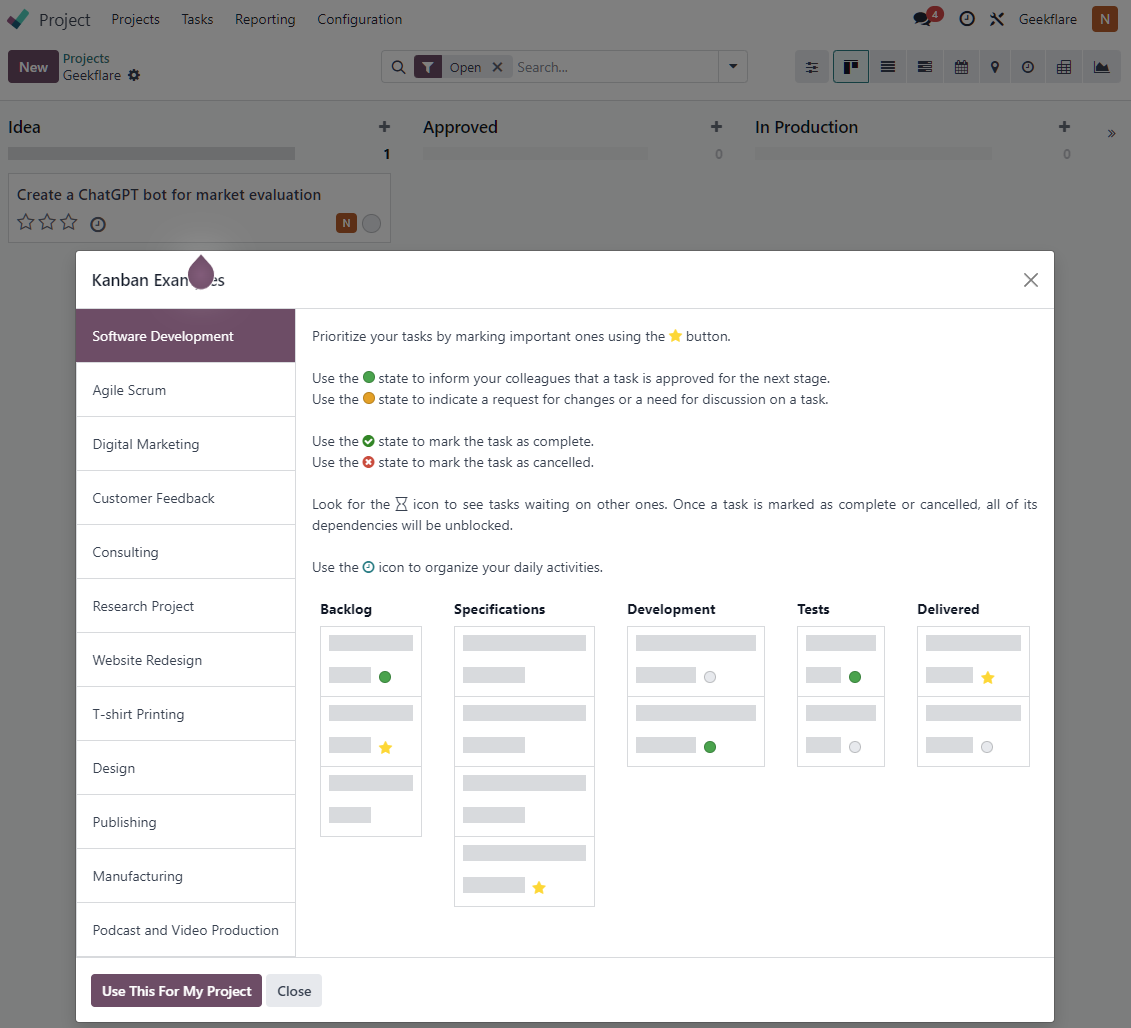This screenshot has width=1131, height=1028.
Task: Select the Digital Marketing example
Action: point(185,444)
